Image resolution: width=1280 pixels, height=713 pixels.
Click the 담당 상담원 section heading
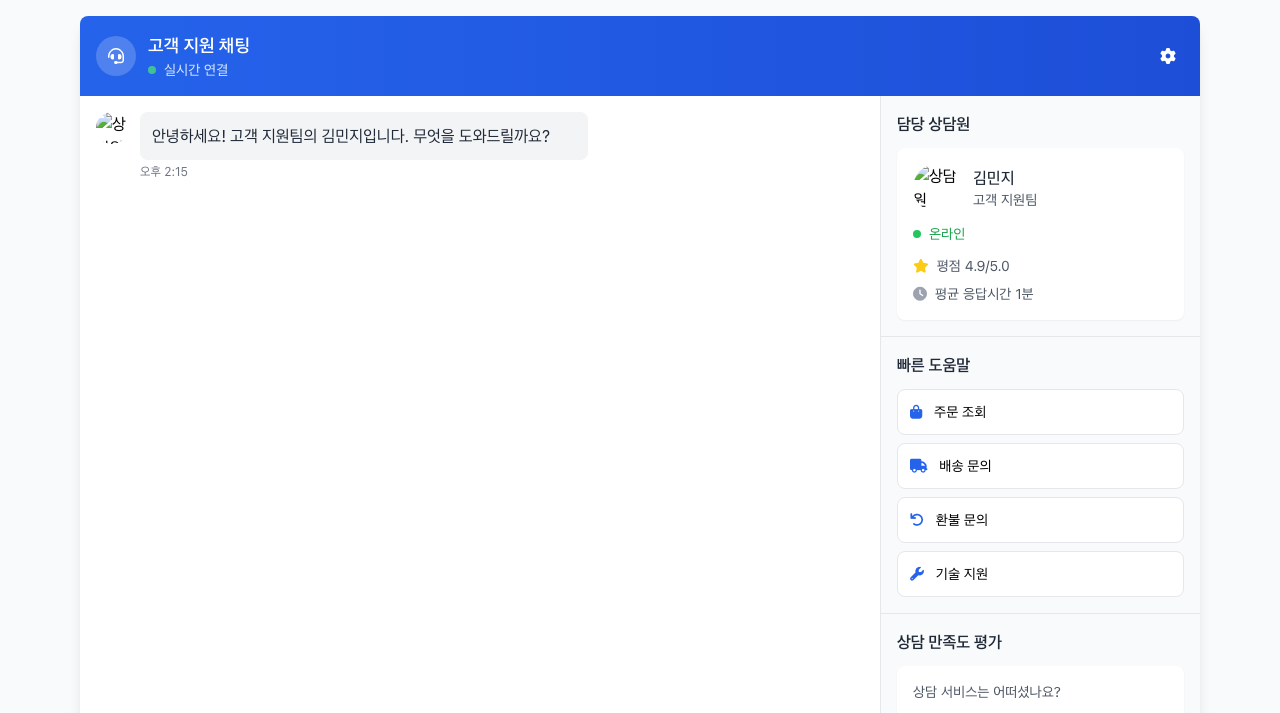[933, 124]
